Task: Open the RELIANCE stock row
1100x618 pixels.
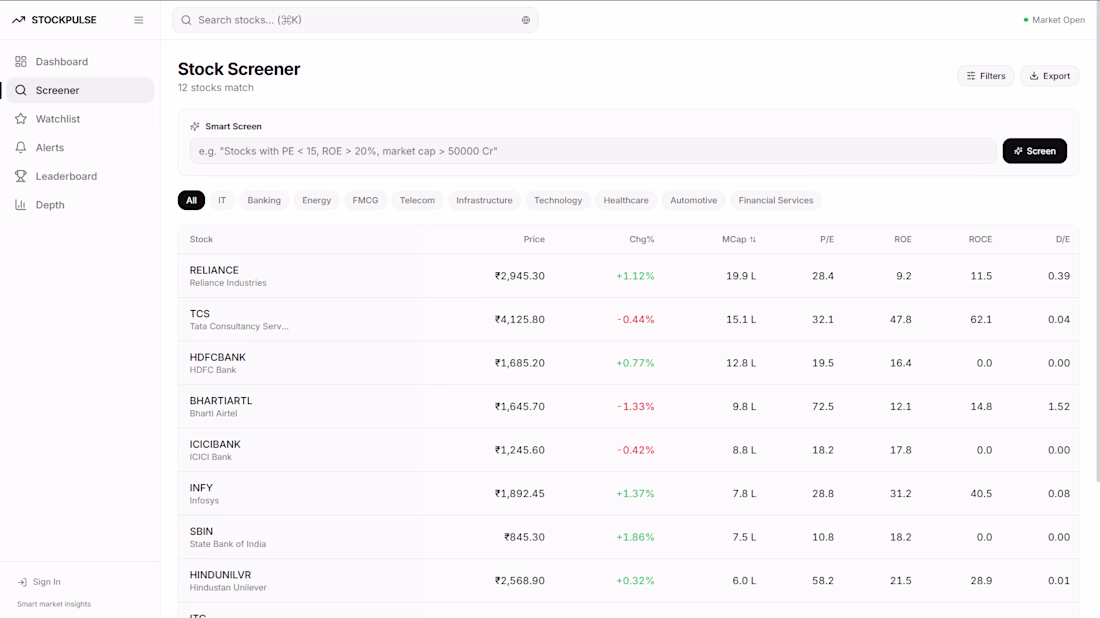Action: click(629, 276)
